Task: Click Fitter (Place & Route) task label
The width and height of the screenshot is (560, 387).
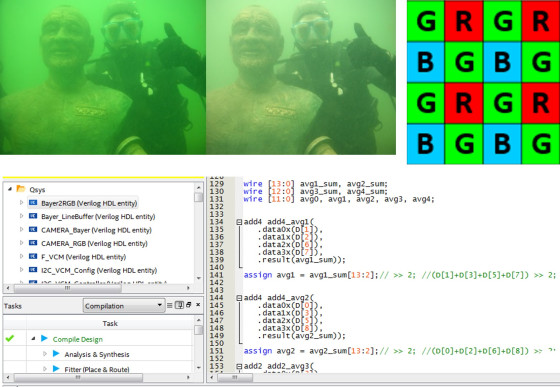Action: click(97, 369)
